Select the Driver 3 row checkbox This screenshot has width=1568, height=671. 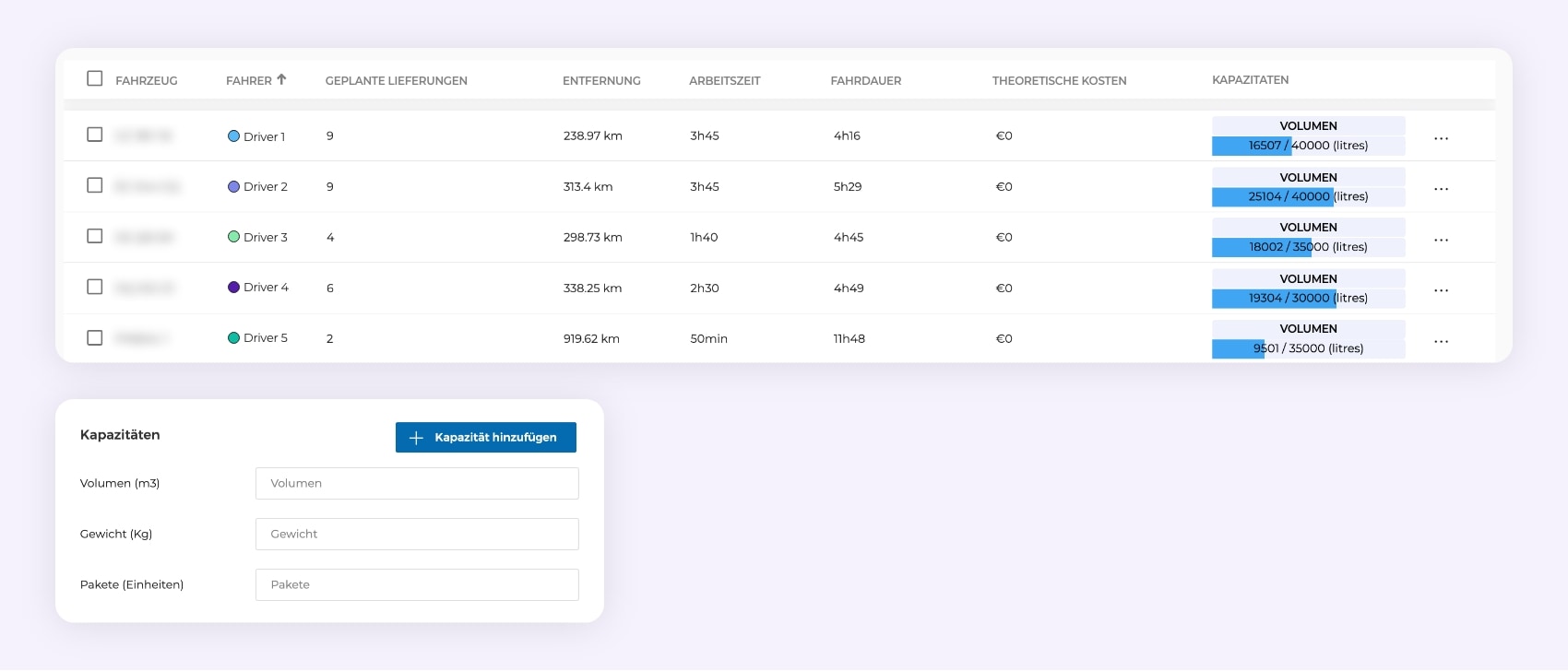click(94, 236)
